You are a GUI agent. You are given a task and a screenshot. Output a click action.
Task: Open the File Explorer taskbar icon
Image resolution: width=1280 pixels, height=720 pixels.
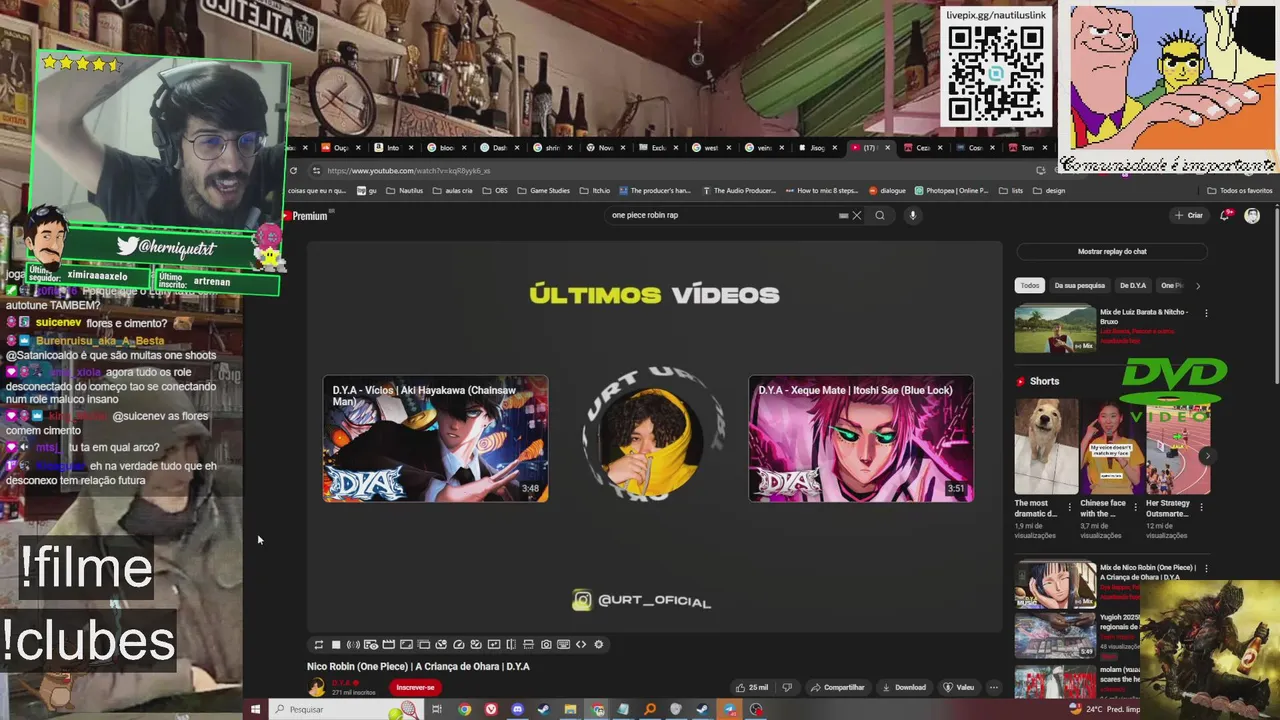tap(570, 710)
